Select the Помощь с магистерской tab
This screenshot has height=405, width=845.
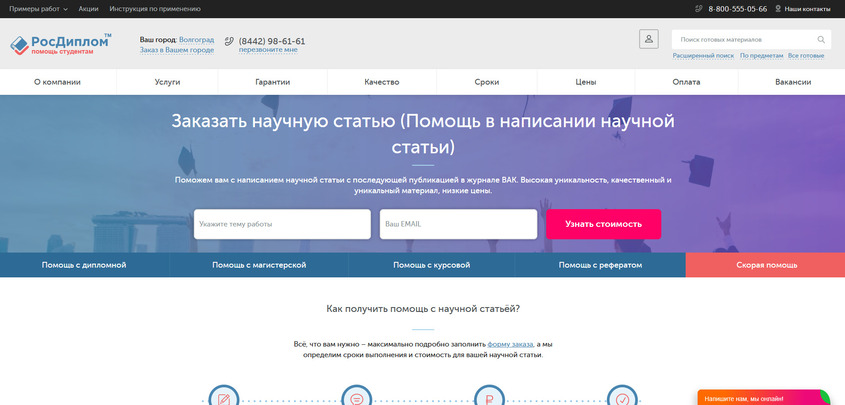[x=259, y=265]
